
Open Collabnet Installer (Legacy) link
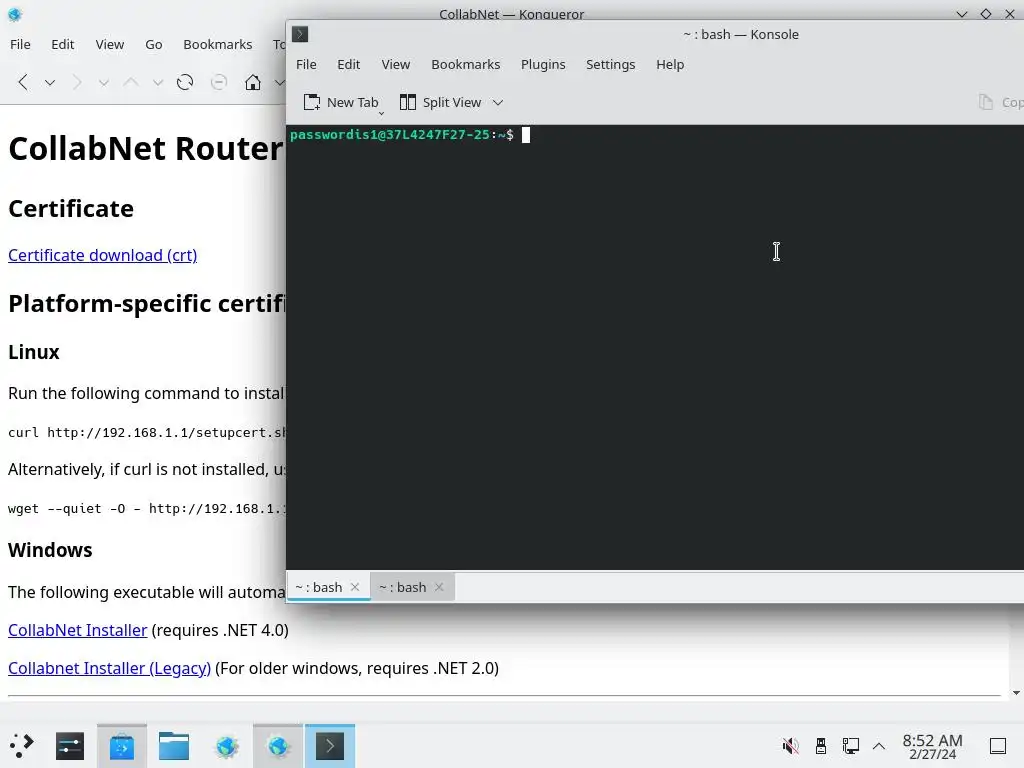[109, 668]
